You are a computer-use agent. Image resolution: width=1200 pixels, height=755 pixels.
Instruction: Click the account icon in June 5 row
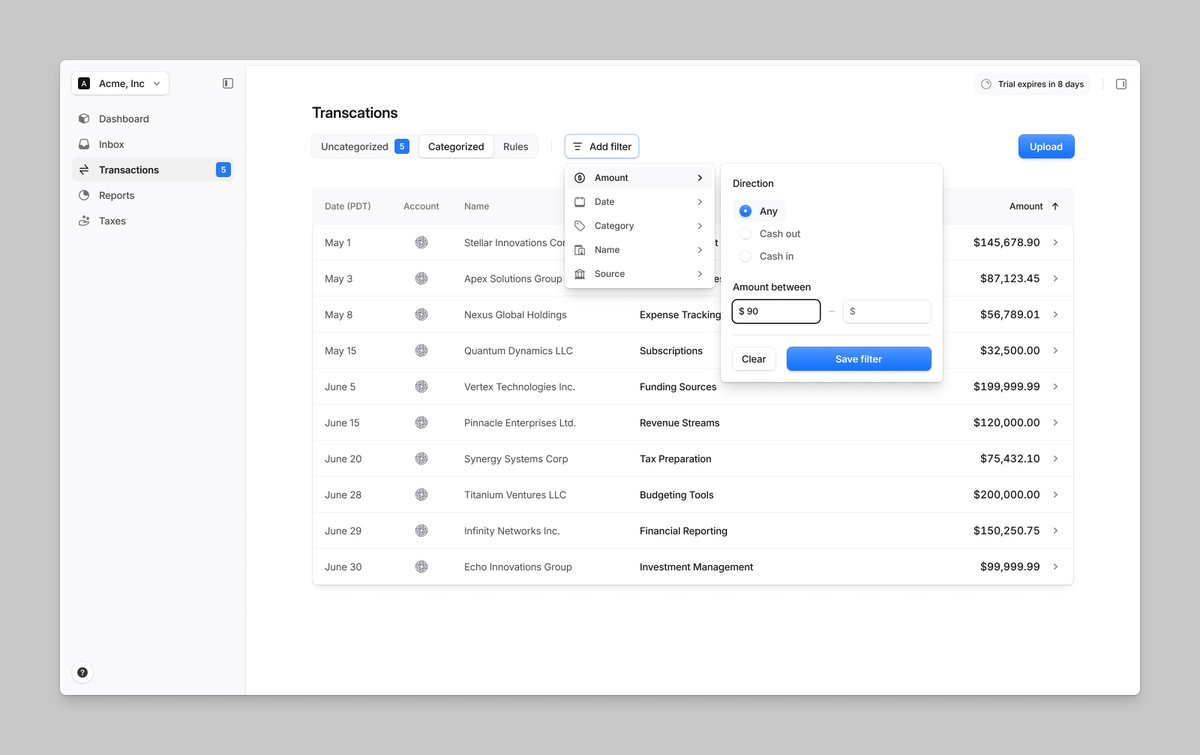click(x=421, y=387)
